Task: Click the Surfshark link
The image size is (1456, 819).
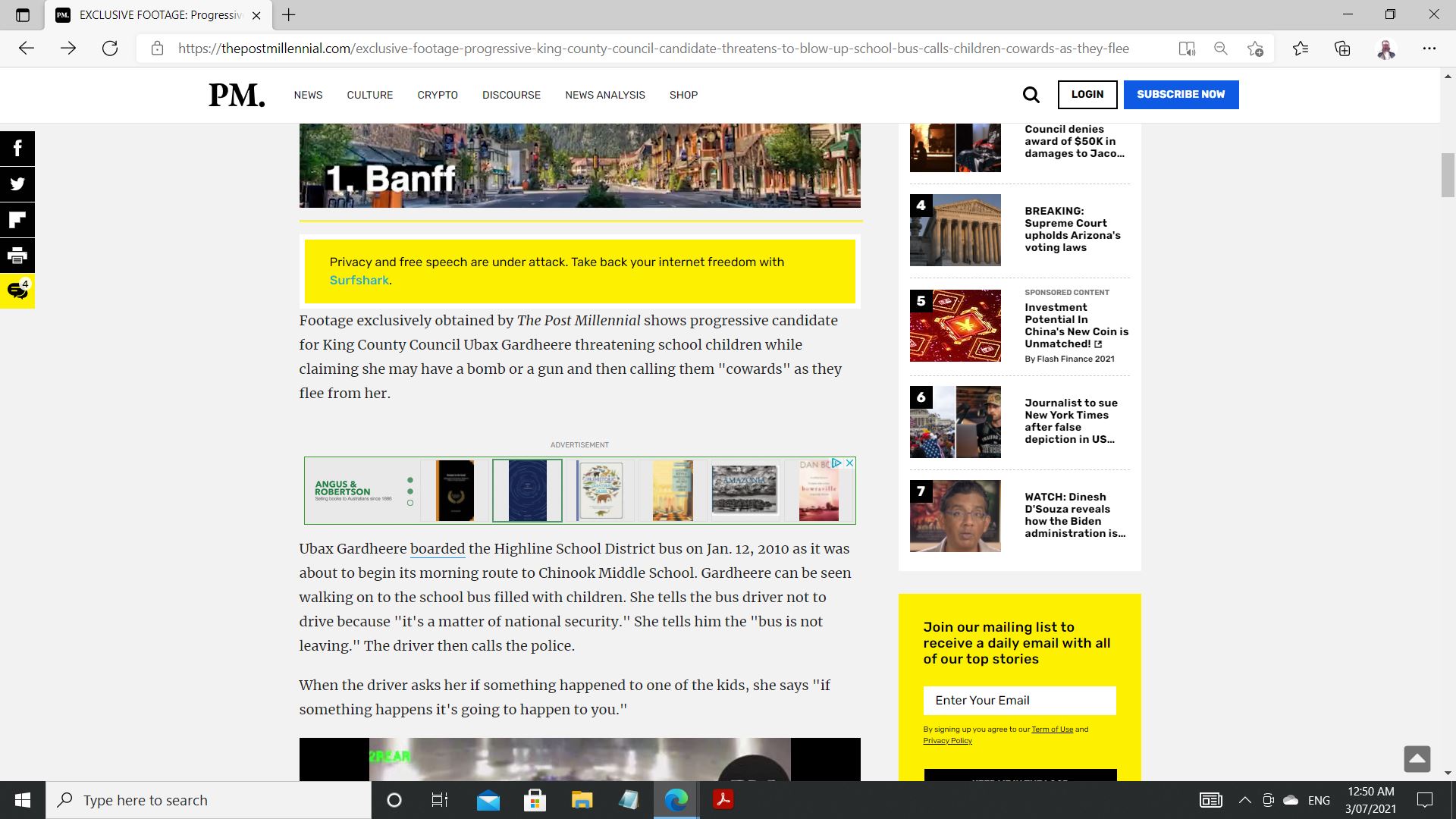Action: 359,280
